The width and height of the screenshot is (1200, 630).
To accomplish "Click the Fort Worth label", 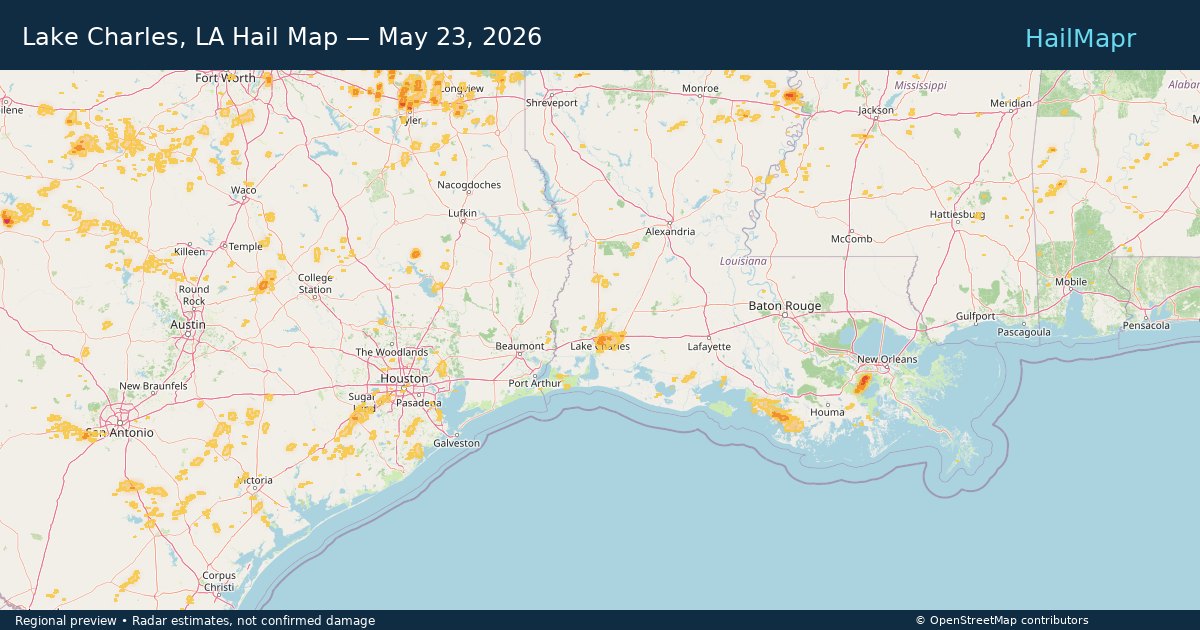I will (x=225, y=78).
